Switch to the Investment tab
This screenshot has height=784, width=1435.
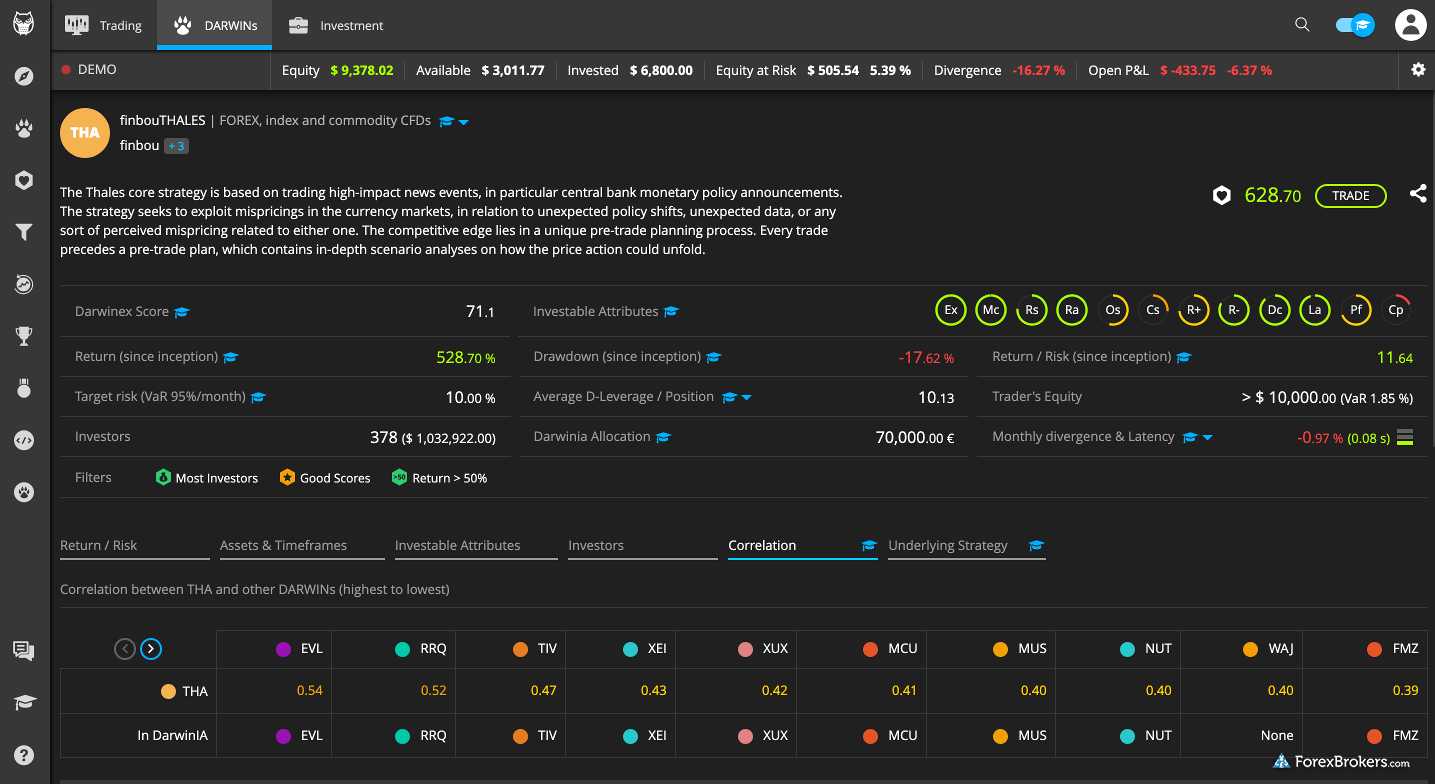tap(336, 25)
